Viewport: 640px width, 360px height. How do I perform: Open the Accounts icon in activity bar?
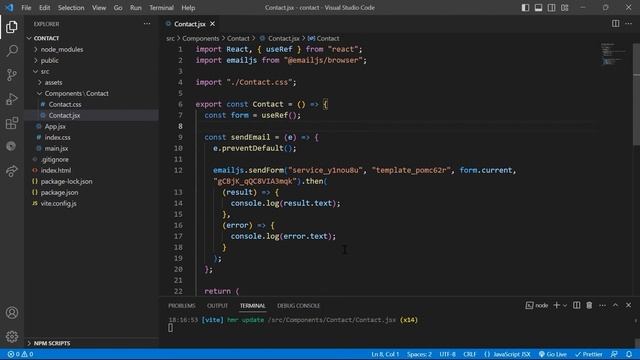click(x=12, y=313)
